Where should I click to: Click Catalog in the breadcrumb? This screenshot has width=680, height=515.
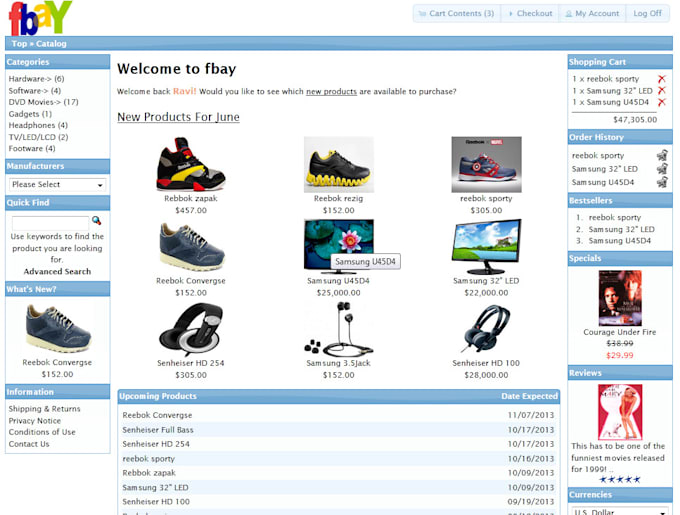point(51,43)
